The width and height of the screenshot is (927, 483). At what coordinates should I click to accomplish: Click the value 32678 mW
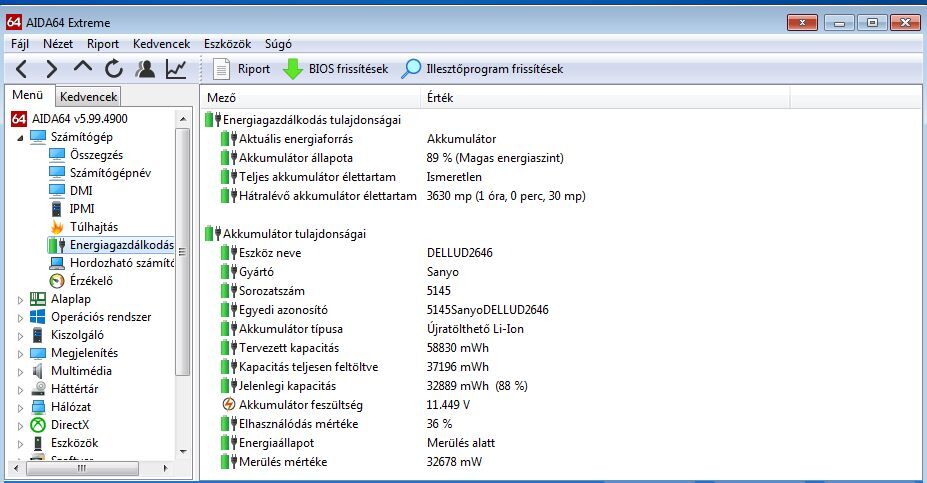[454, 462]
